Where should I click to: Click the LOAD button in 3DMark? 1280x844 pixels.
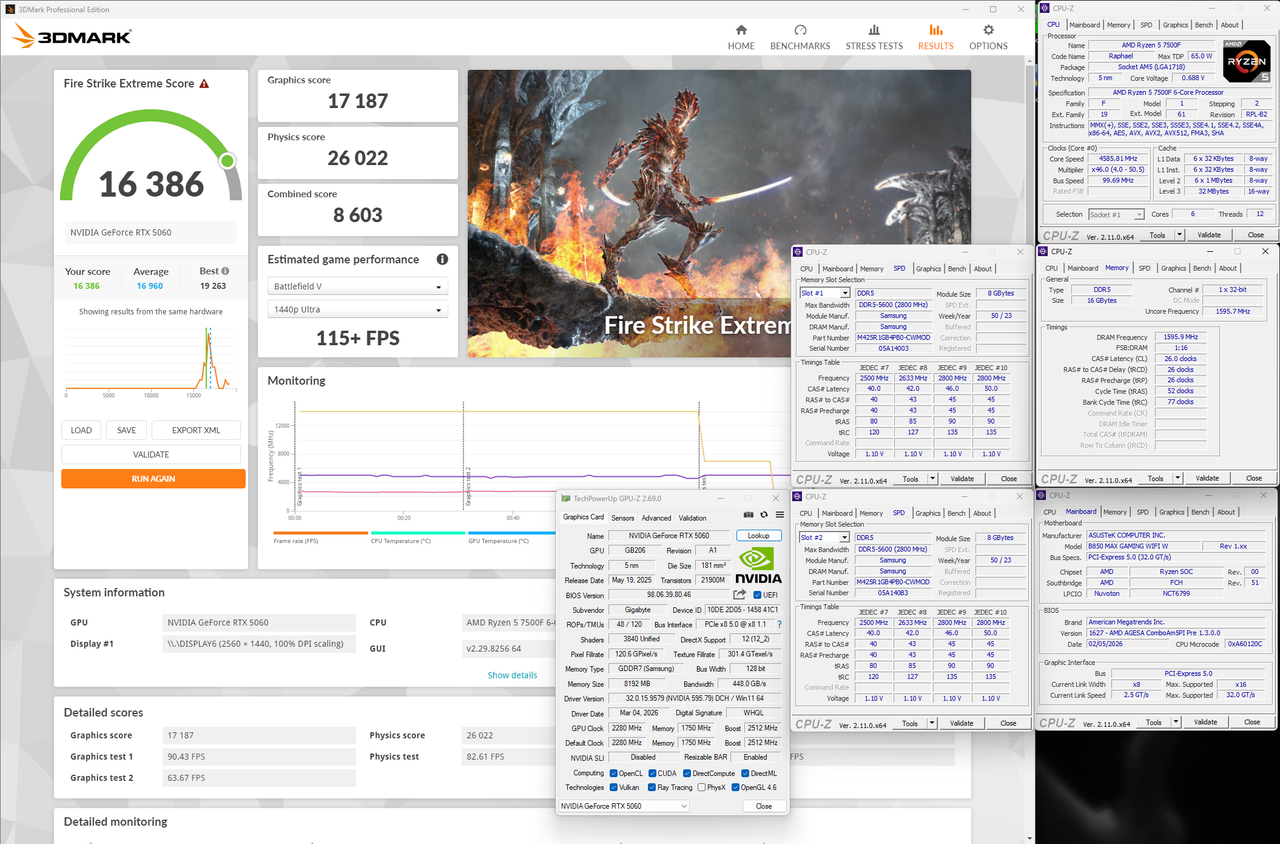[x=81, y=430]
